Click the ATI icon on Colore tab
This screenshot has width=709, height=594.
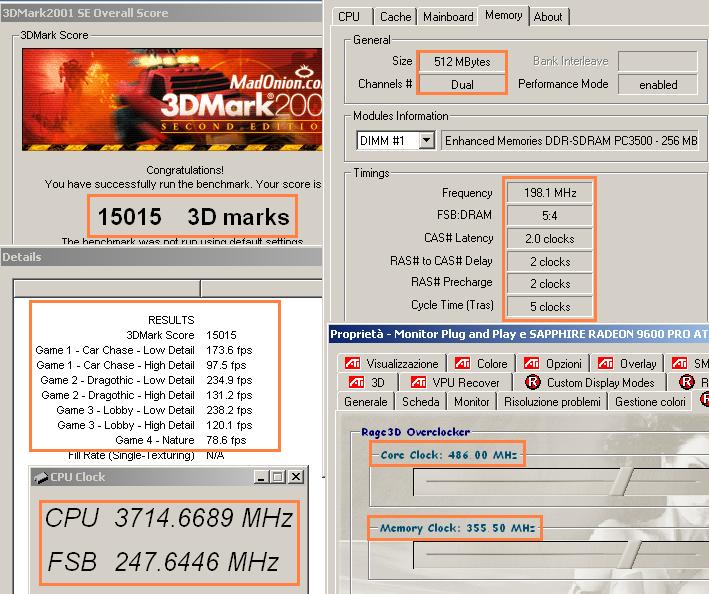[x=462, y=363]
